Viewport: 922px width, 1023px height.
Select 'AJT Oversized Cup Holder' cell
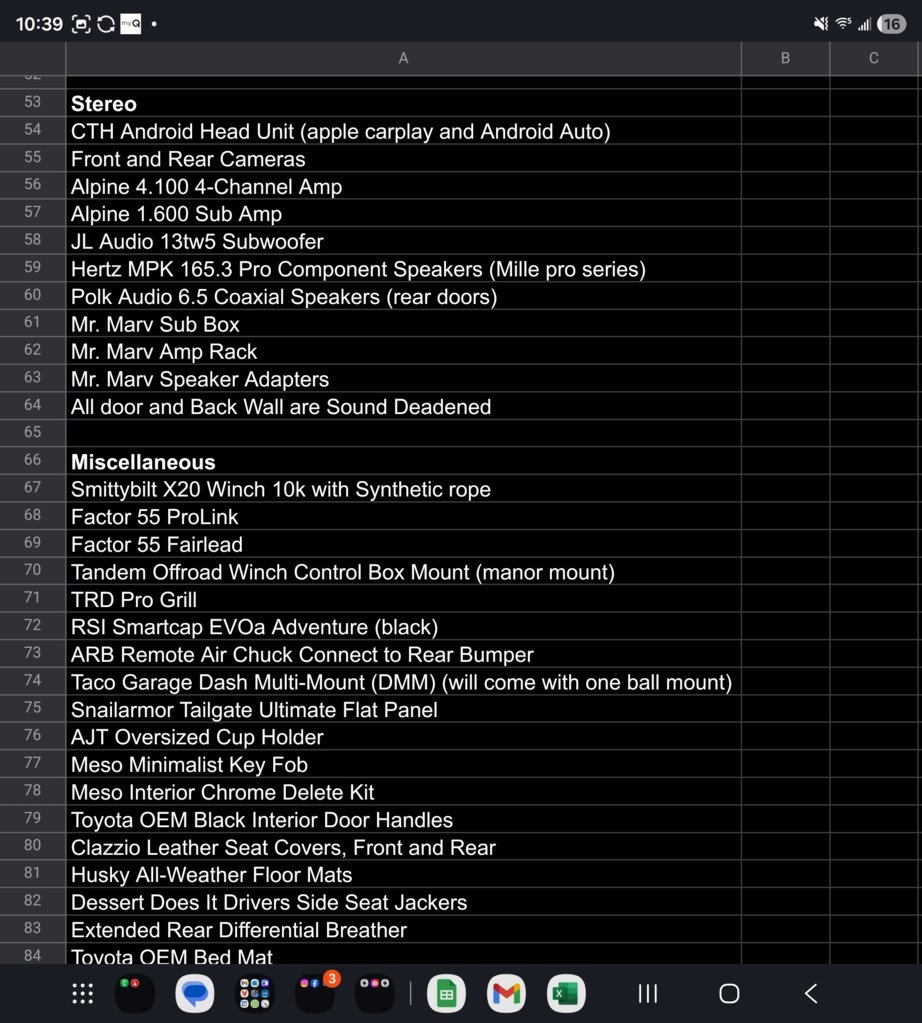(x=403, y=737)
